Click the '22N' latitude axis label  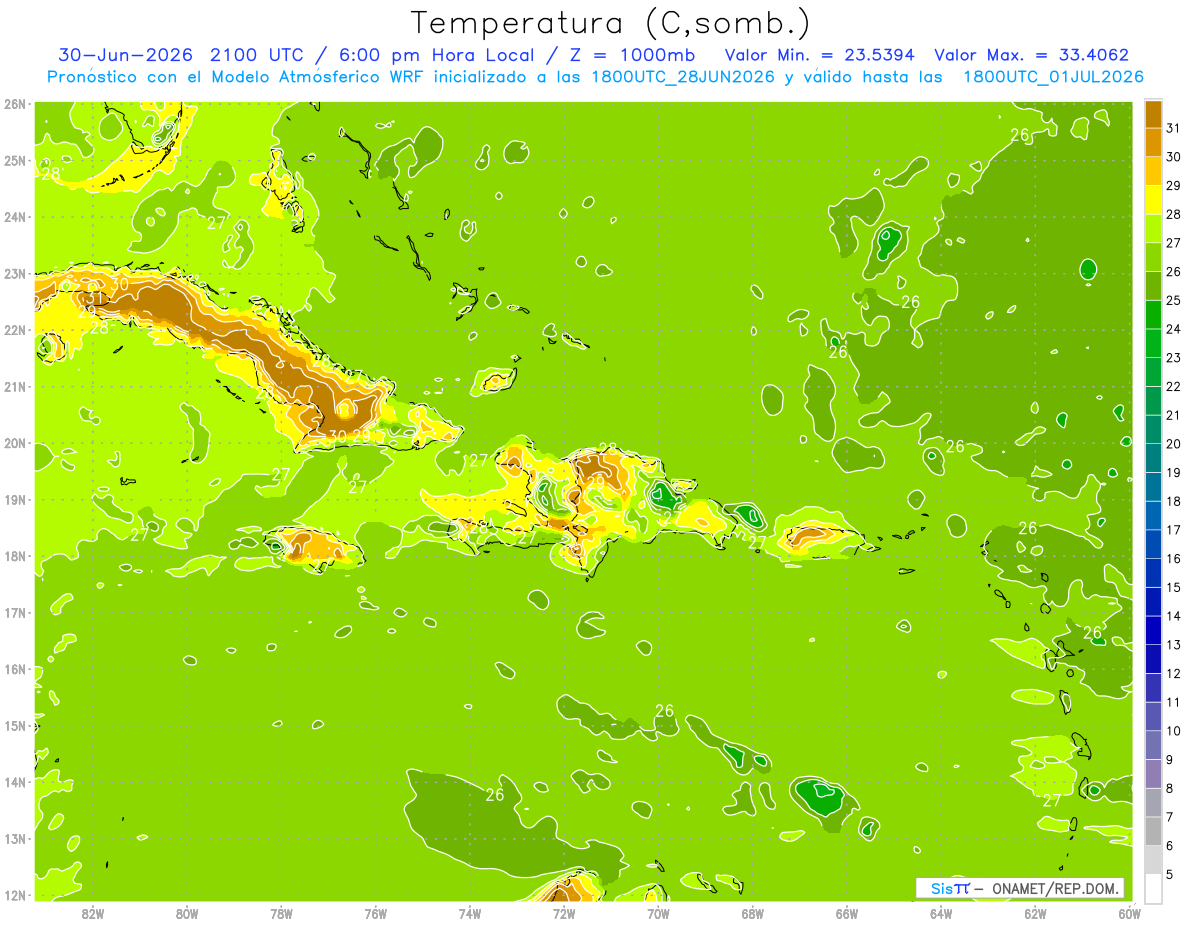coord(15,330)
